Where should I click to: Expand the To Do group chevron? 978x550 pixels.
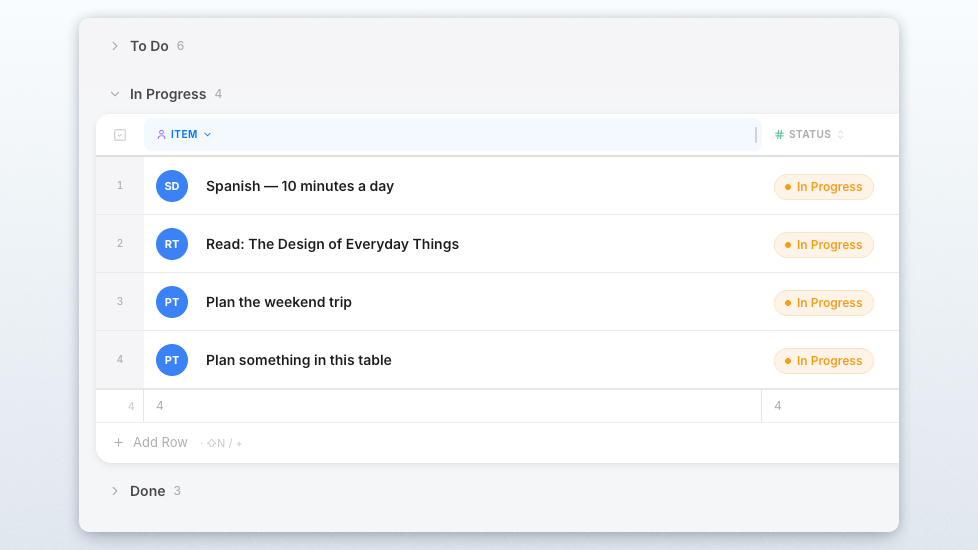click(x=115, y=46)
